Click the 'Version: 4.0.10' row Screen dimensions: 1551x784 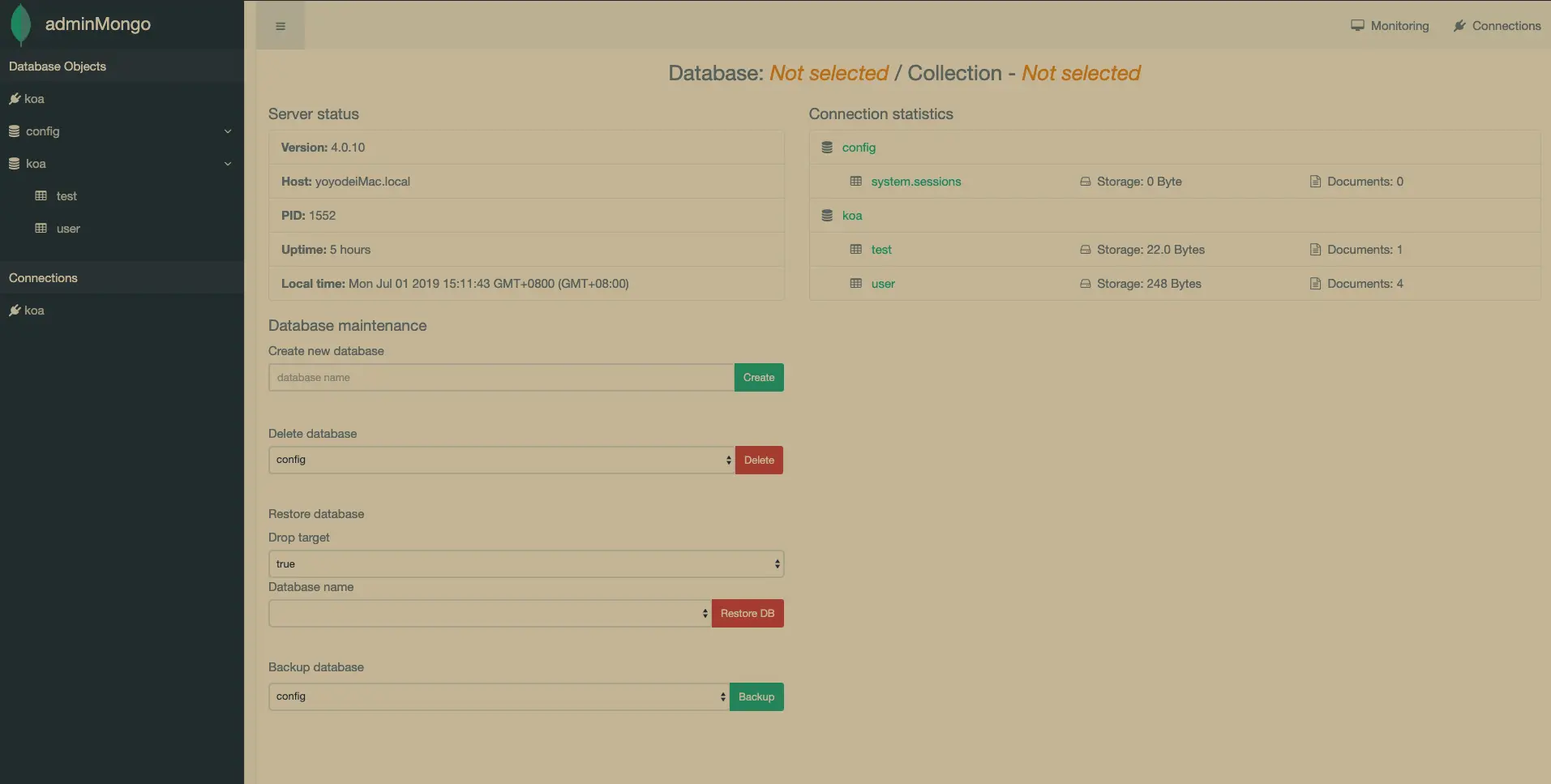[526, 148]
